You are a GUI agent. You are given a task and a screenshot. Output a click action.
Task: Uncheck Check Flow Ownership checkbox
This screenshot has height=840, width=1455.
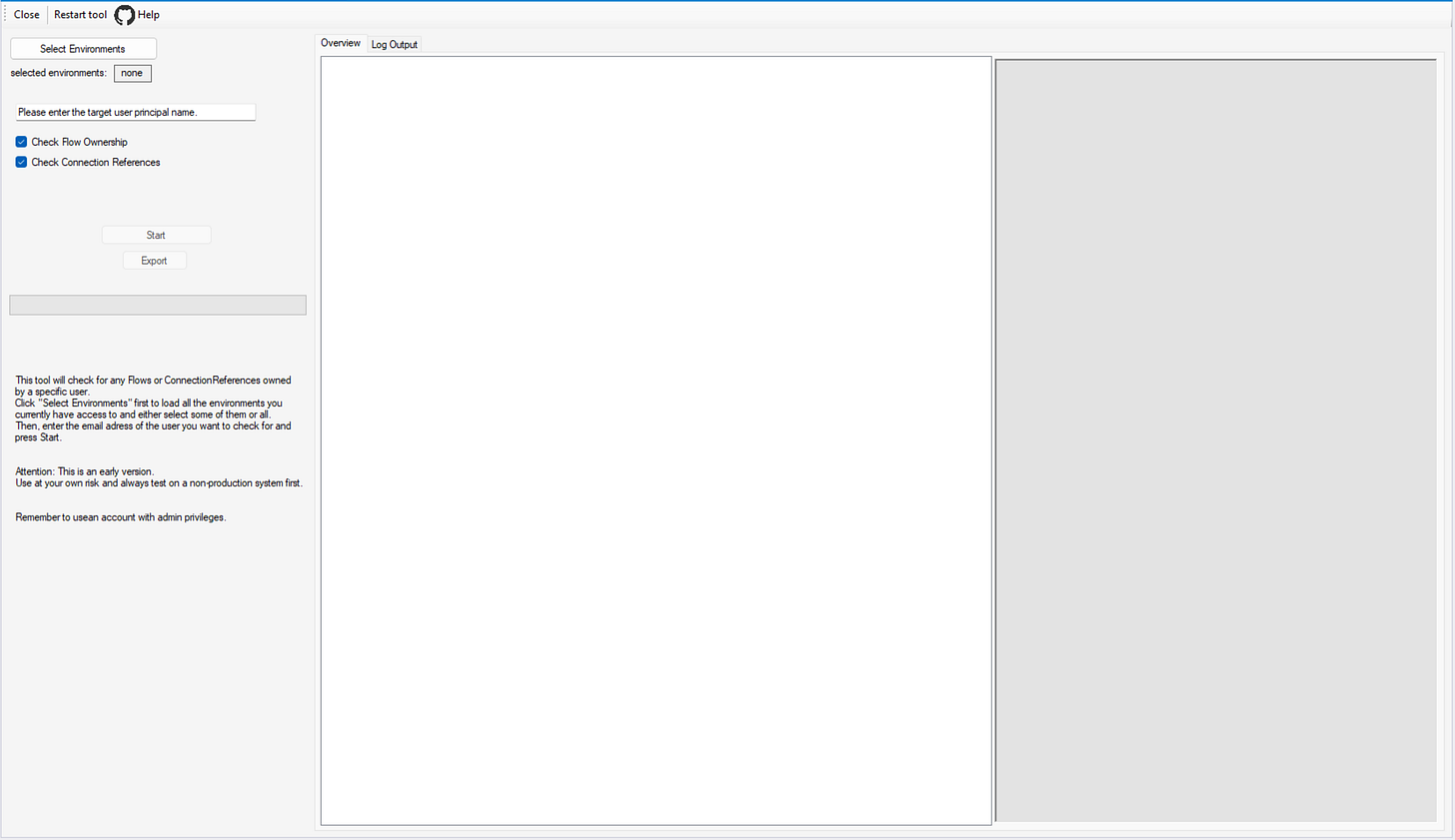21,142
